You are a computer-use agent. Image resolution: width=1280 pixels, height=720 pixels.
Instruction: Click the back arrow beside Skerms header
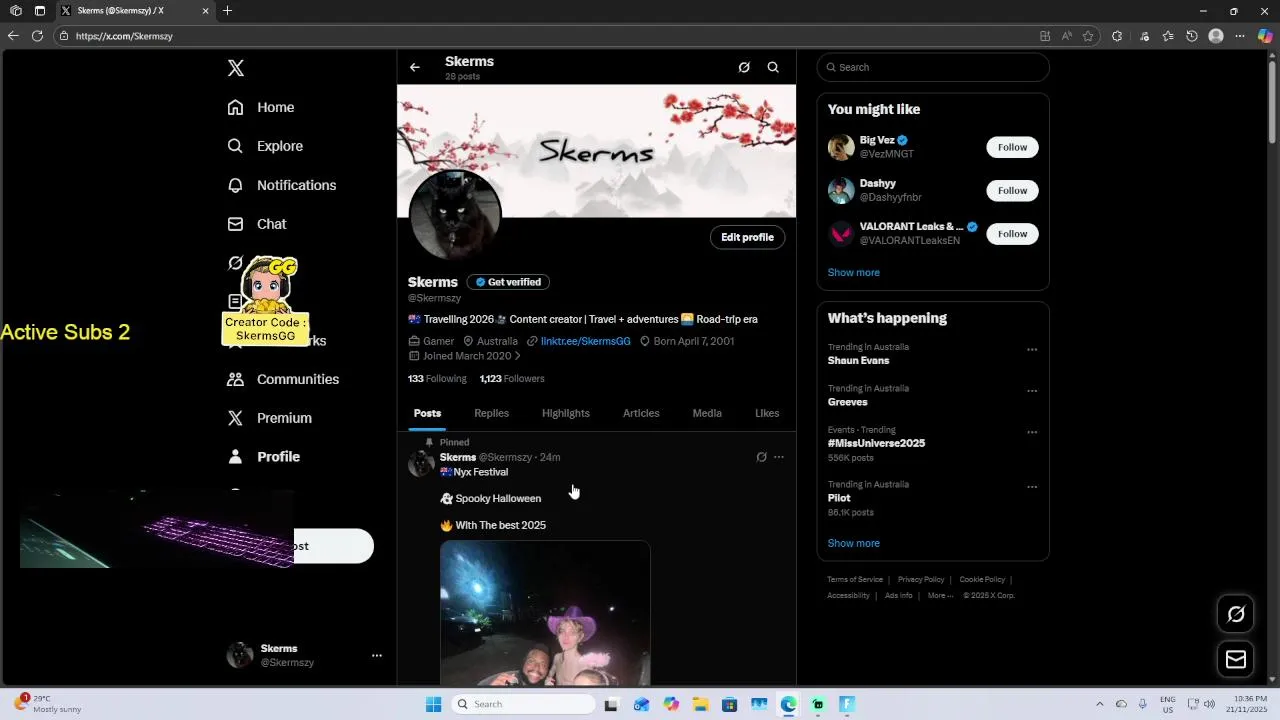[x=415, y=67]
